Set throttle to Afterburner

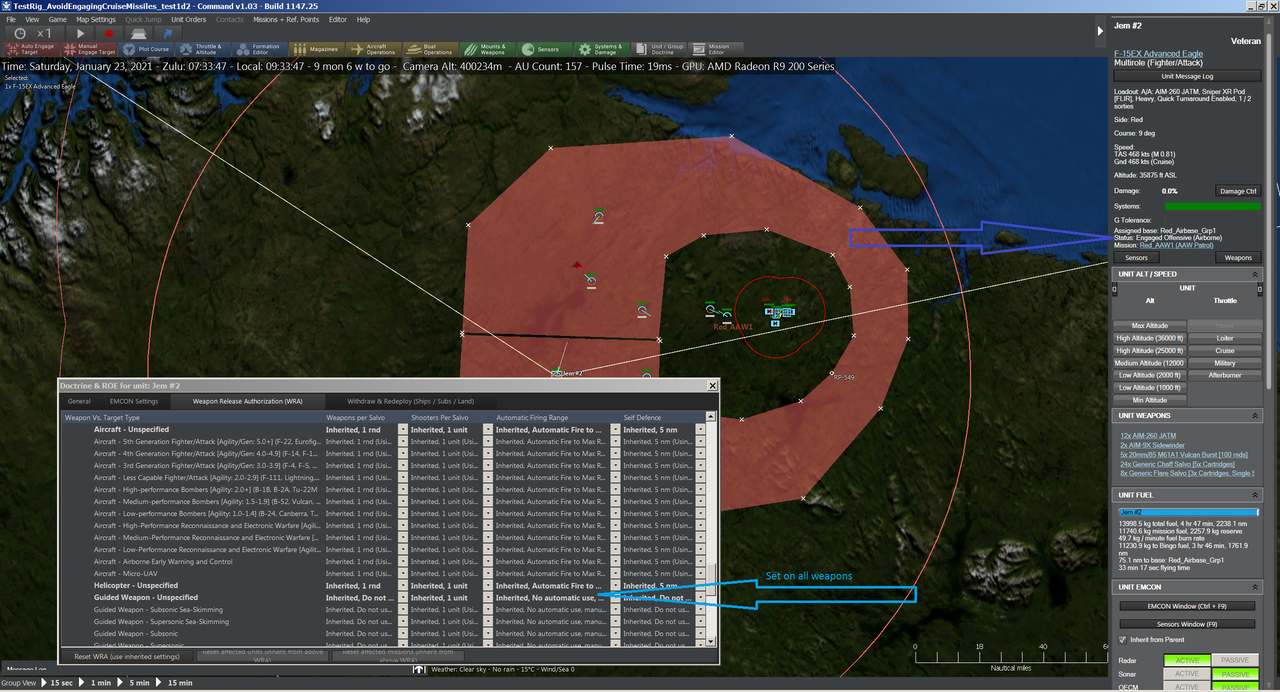[x=1225, y=375]
